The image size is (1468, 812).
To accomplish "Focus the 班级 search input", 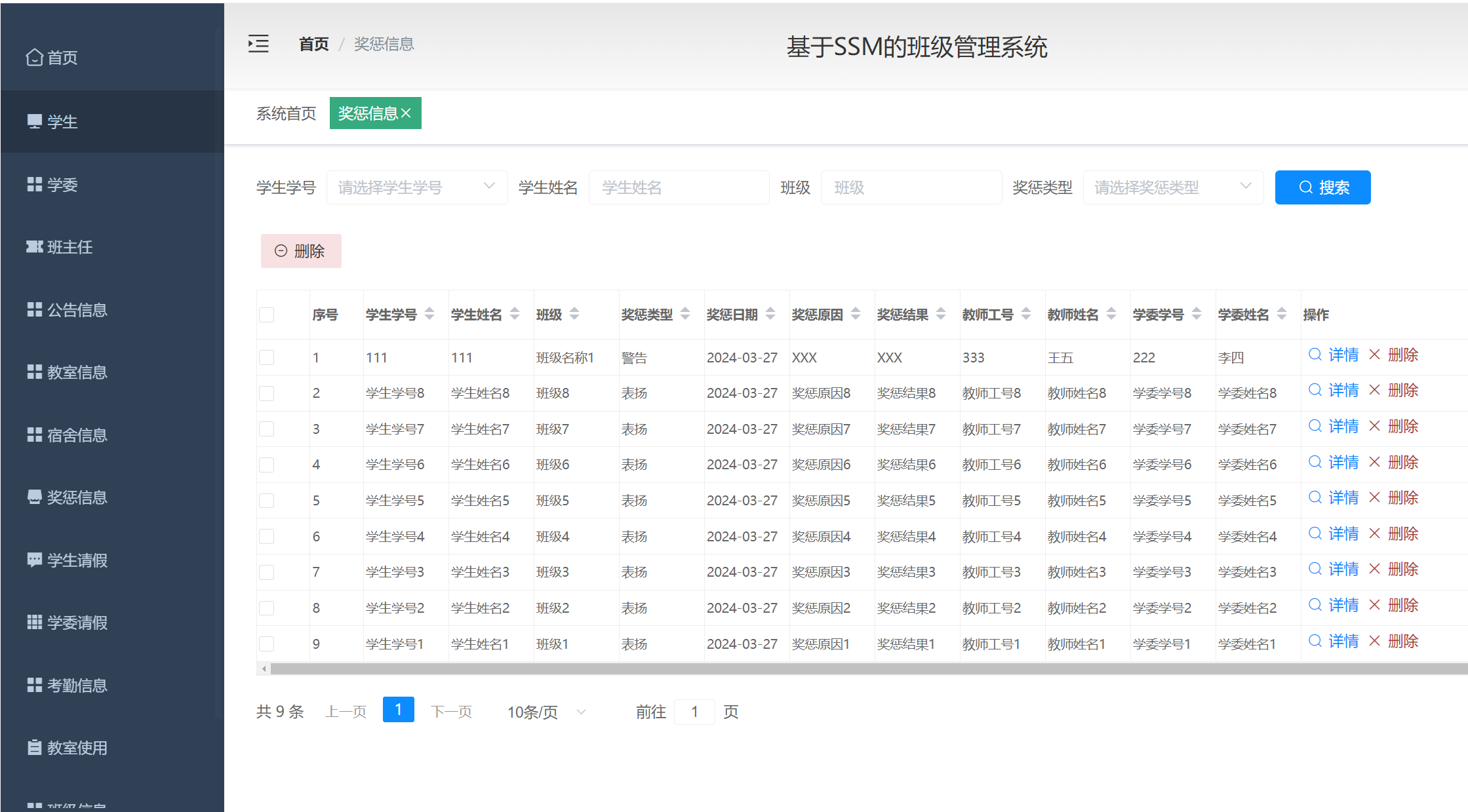I will (x=911, y=187).
